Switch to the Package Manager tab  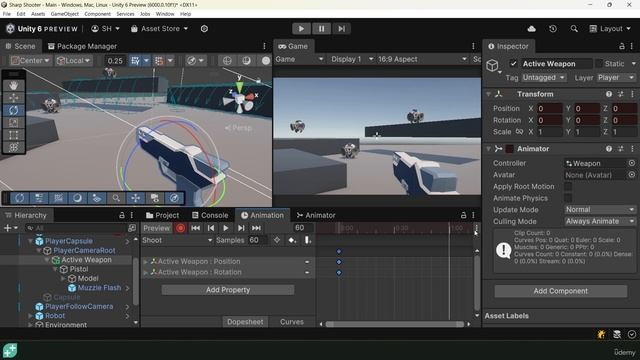pyautogui.click(x=82, y=46)
